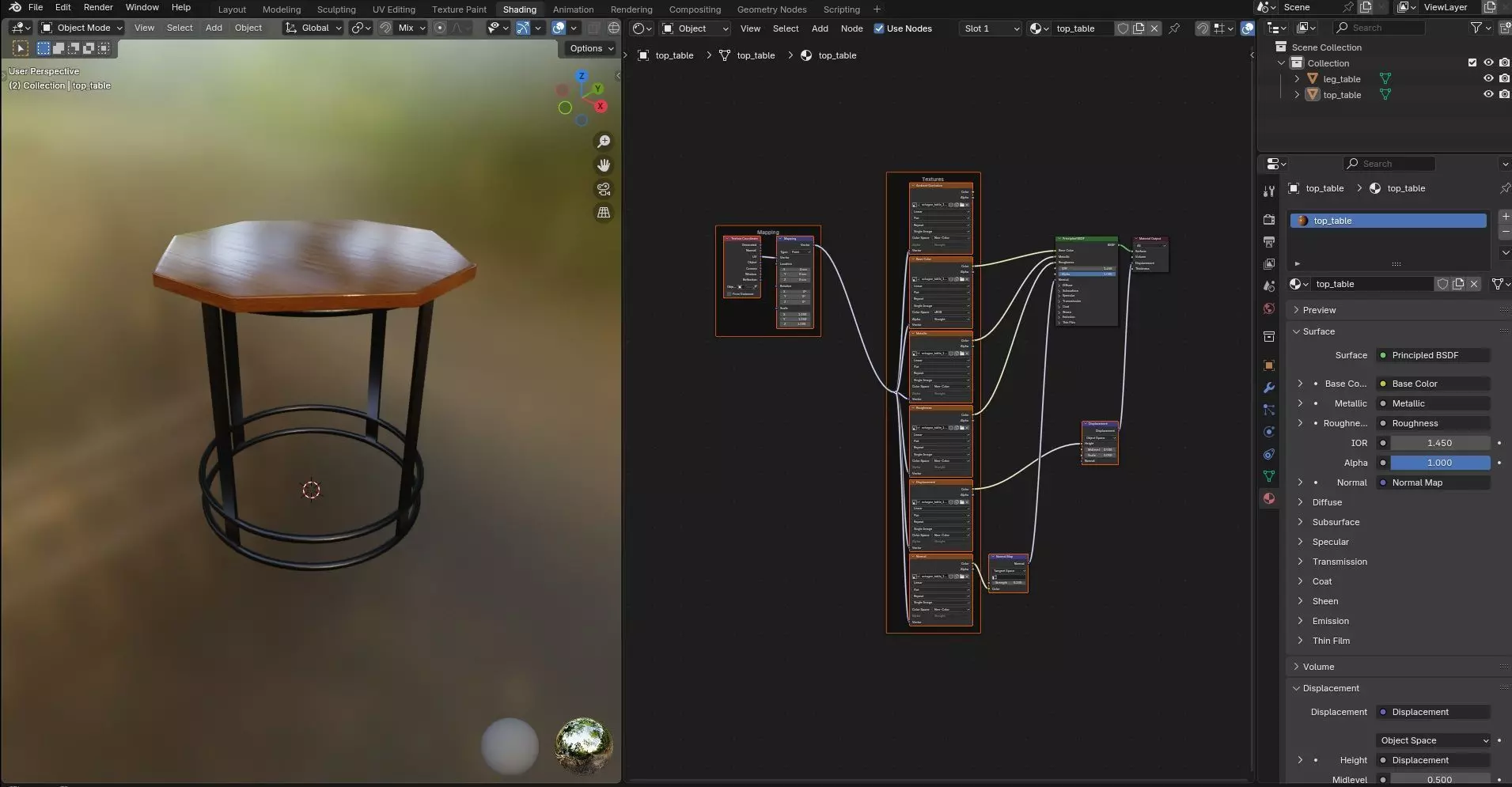Viewport: 1512px width, 787px height.
Task: Disable leg_table in renders camera icon
Action: pyautogui.click(x=1504, y=78)
